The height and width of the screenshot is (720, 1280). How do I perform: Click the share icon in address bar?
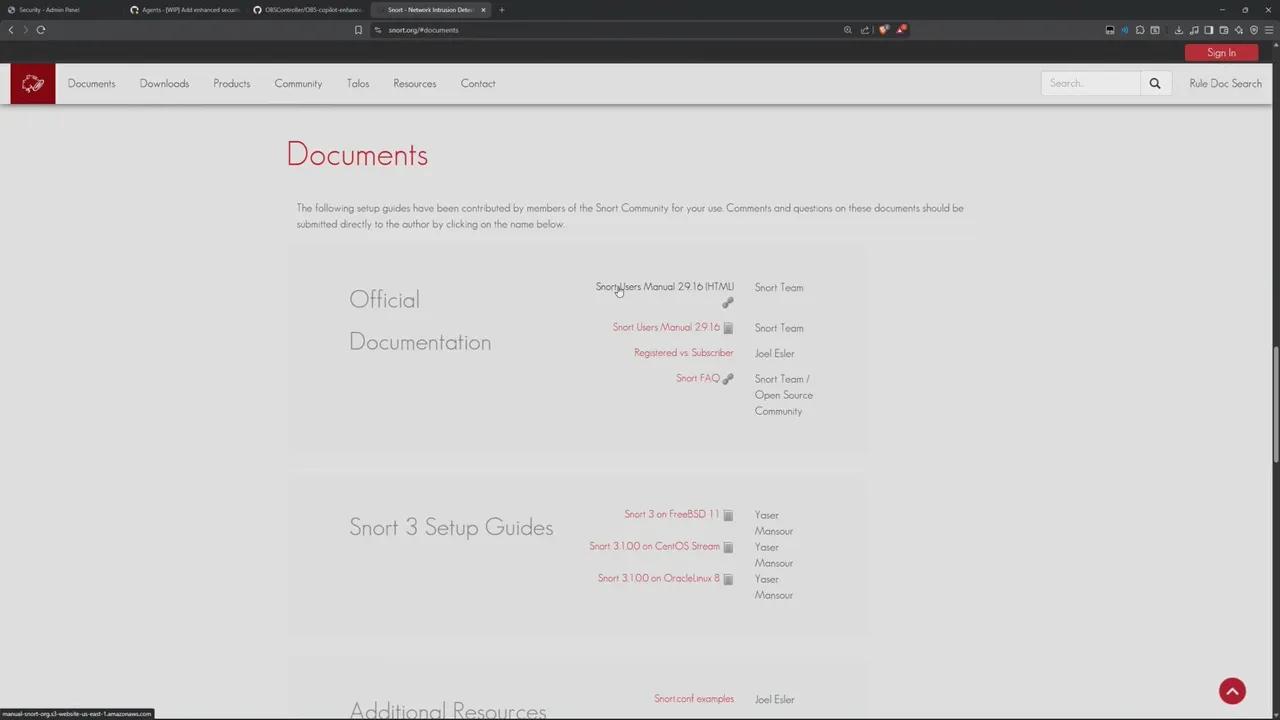(865, 30)
